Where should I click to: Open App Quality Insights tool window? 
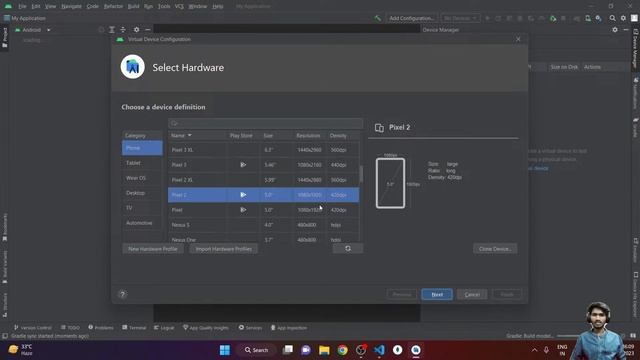pos(206,327)
